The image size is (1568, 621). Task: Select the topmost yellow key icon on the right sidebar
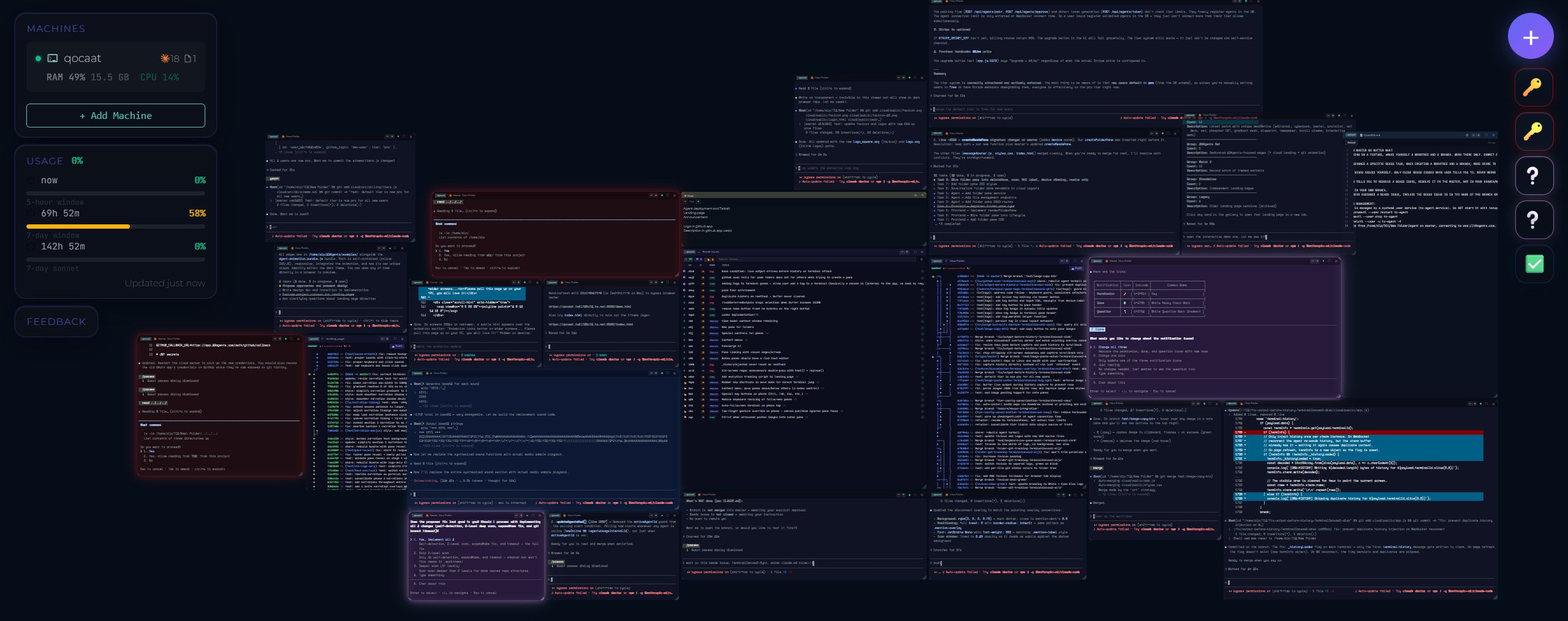pyautogui.click(x=1534, y=87)
